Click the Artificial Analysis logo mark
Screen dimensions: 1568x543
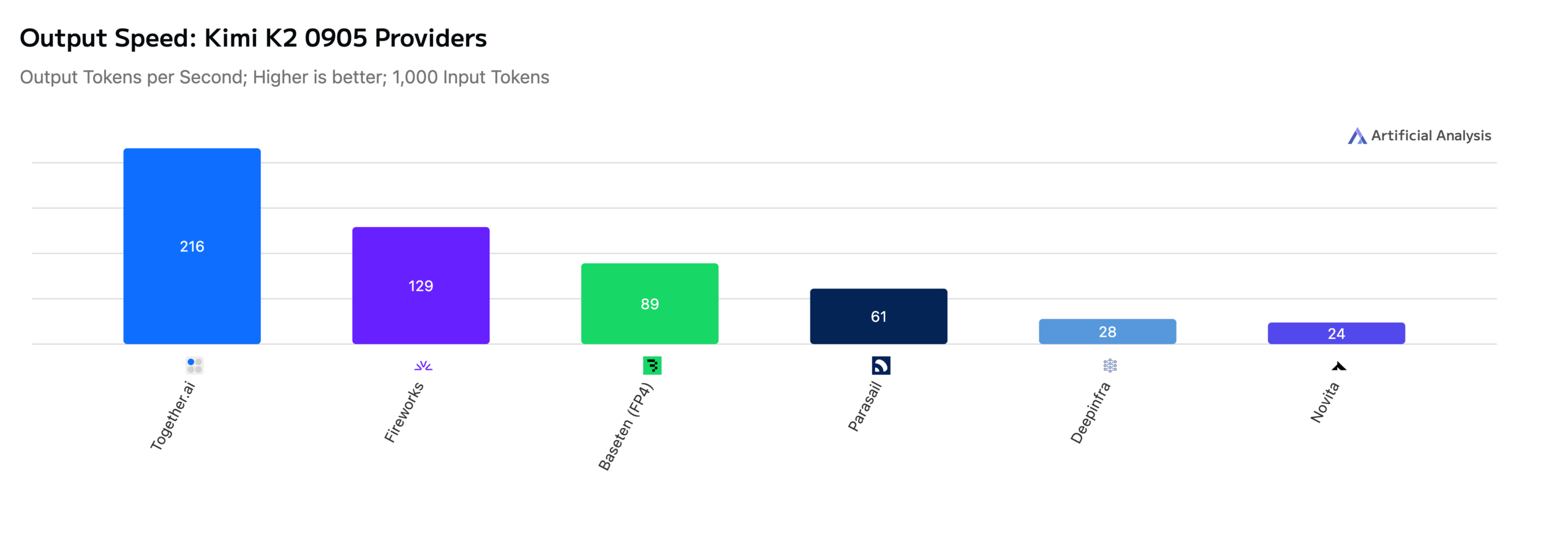pyautogui.click(x=1357, y=136)
